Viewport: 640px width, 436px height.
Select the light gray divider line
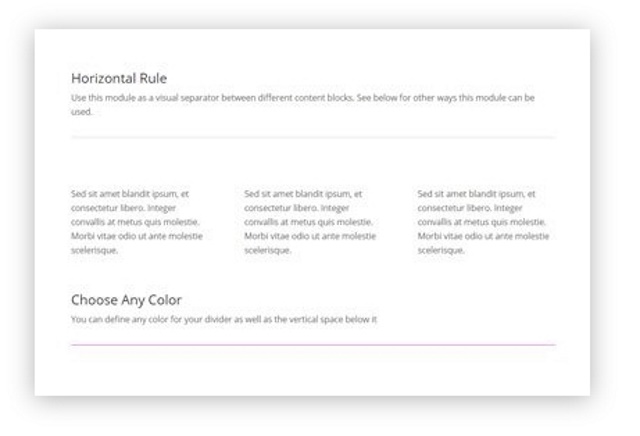[313, 137]
